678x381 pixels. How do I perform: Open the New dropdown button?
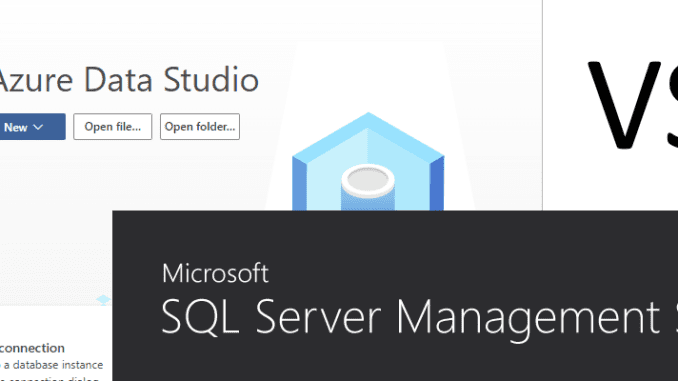pyautogui.click(x=32, y=127)
